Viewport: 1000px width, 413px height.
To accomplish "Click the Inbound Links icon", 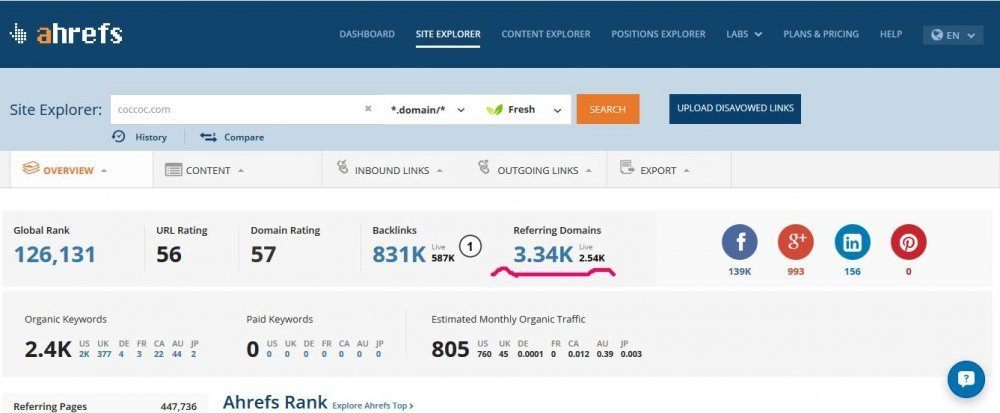I will (343, 168).
